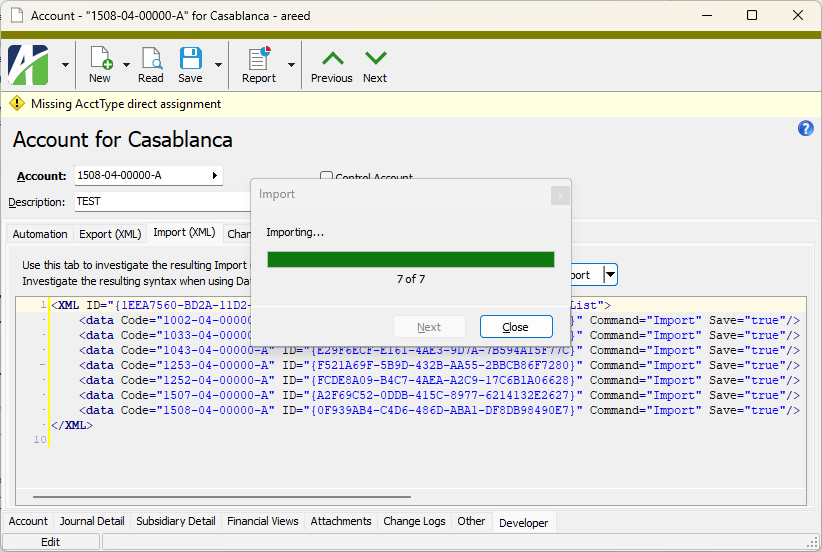This screenshot has height=552, width=822.
Task: Open the Import split-button dropdown arrow
Action: pyautogui.click(x=610, y=275)
